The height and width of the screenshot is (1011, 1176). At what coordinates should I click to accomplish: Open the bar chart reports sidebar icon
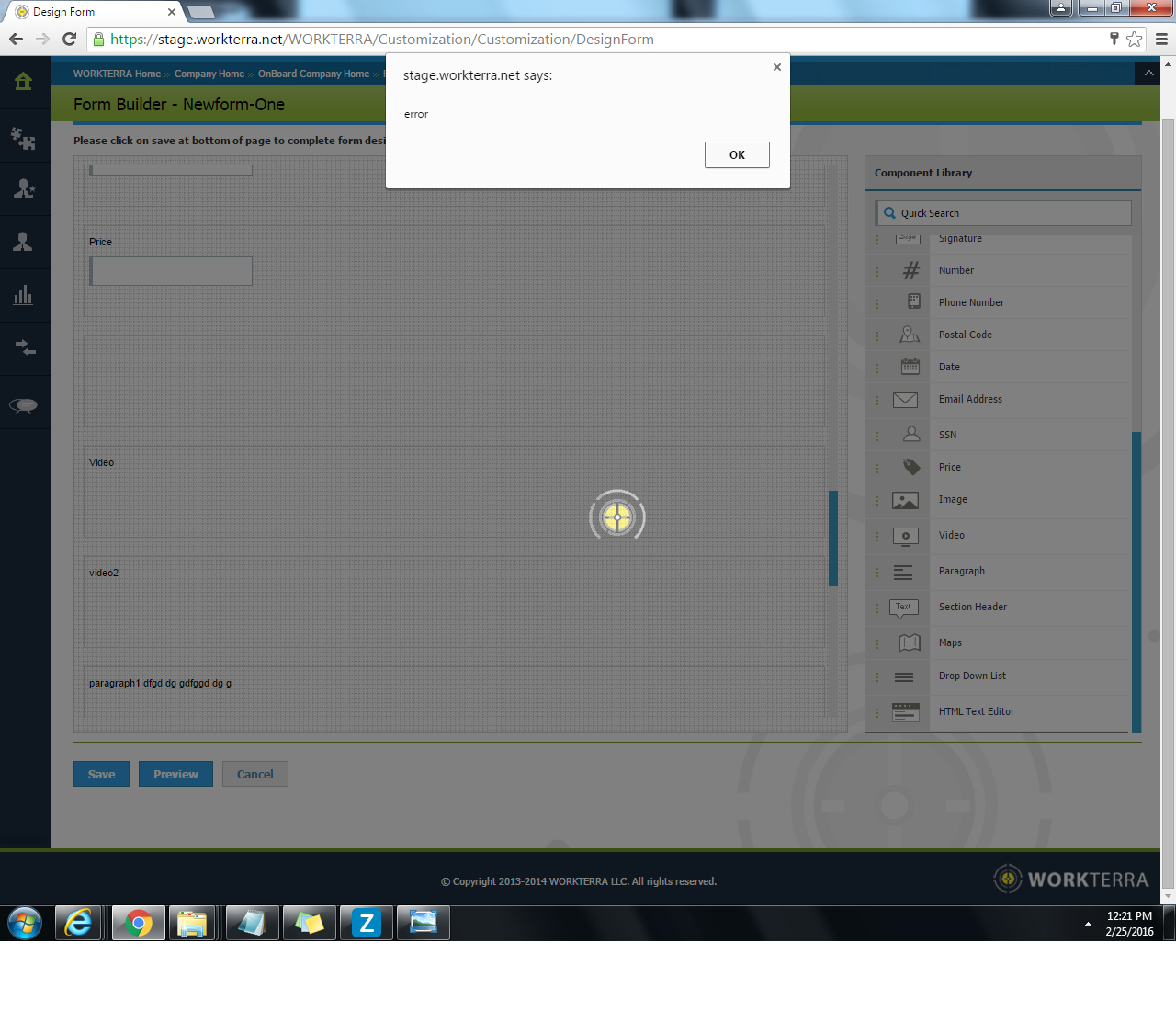pos(24,295)
